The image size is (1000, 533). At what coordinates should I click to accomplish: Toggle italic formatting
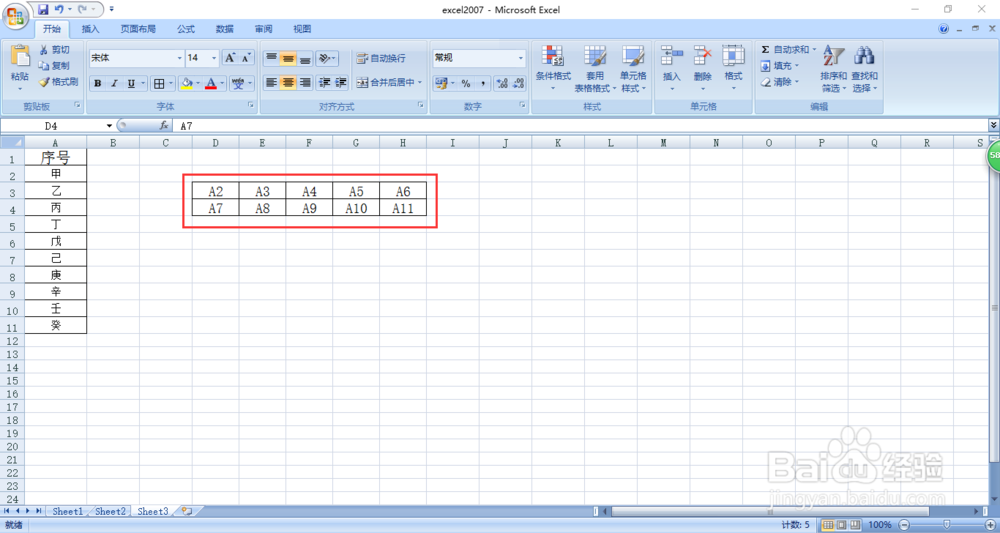114,84
